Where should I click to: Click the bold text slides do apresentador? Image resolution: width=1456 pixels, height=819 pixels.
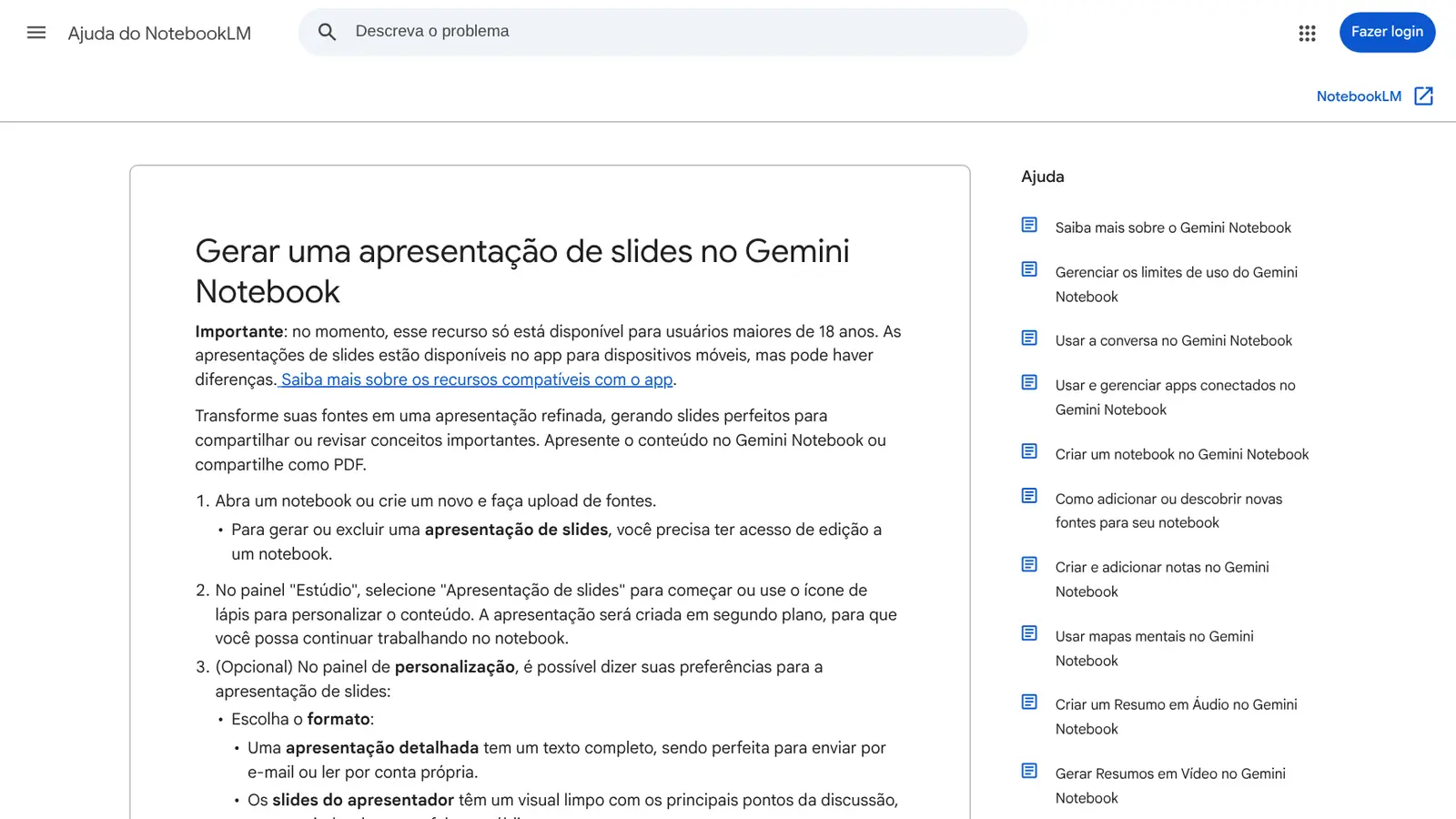point(363,800)
